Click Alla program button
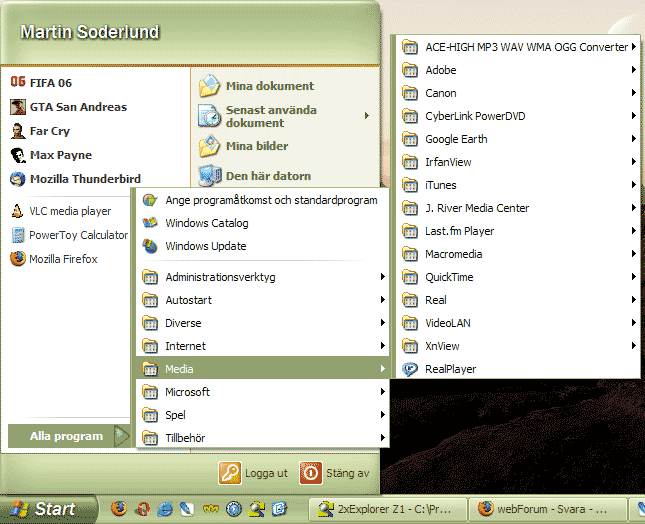The width and height of the screenshot is (645, 524). pos(69,436)
